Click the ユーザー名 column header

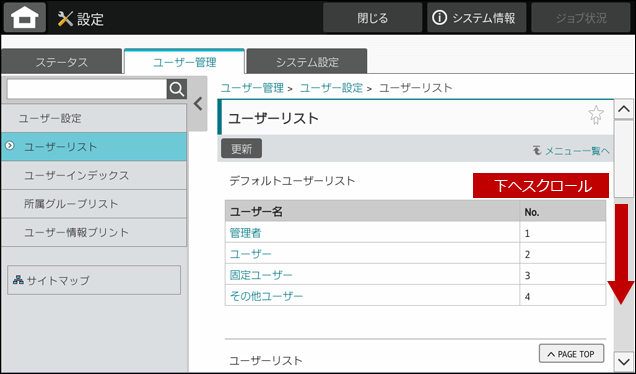coord(372,211)
